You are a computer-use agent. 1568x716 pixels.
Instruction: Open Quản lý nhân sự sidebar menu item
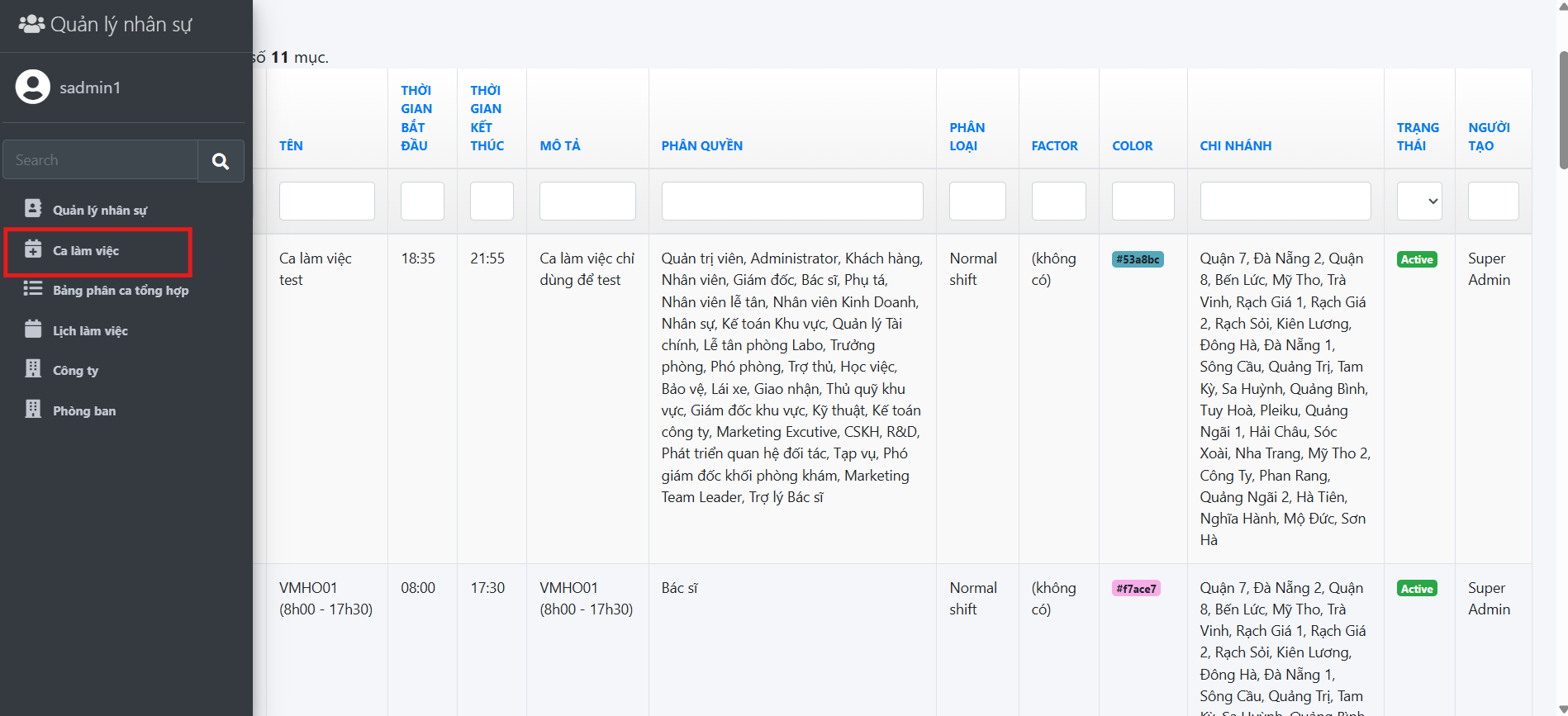[x=99, y=211]
